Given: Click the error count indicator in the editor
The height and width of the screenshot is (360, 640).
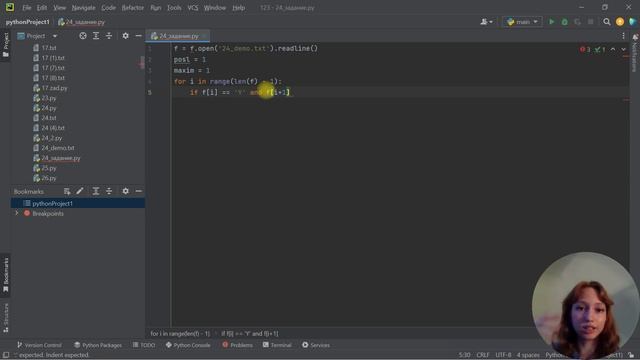Looking at the screenshot, I should tap(585, 49).
